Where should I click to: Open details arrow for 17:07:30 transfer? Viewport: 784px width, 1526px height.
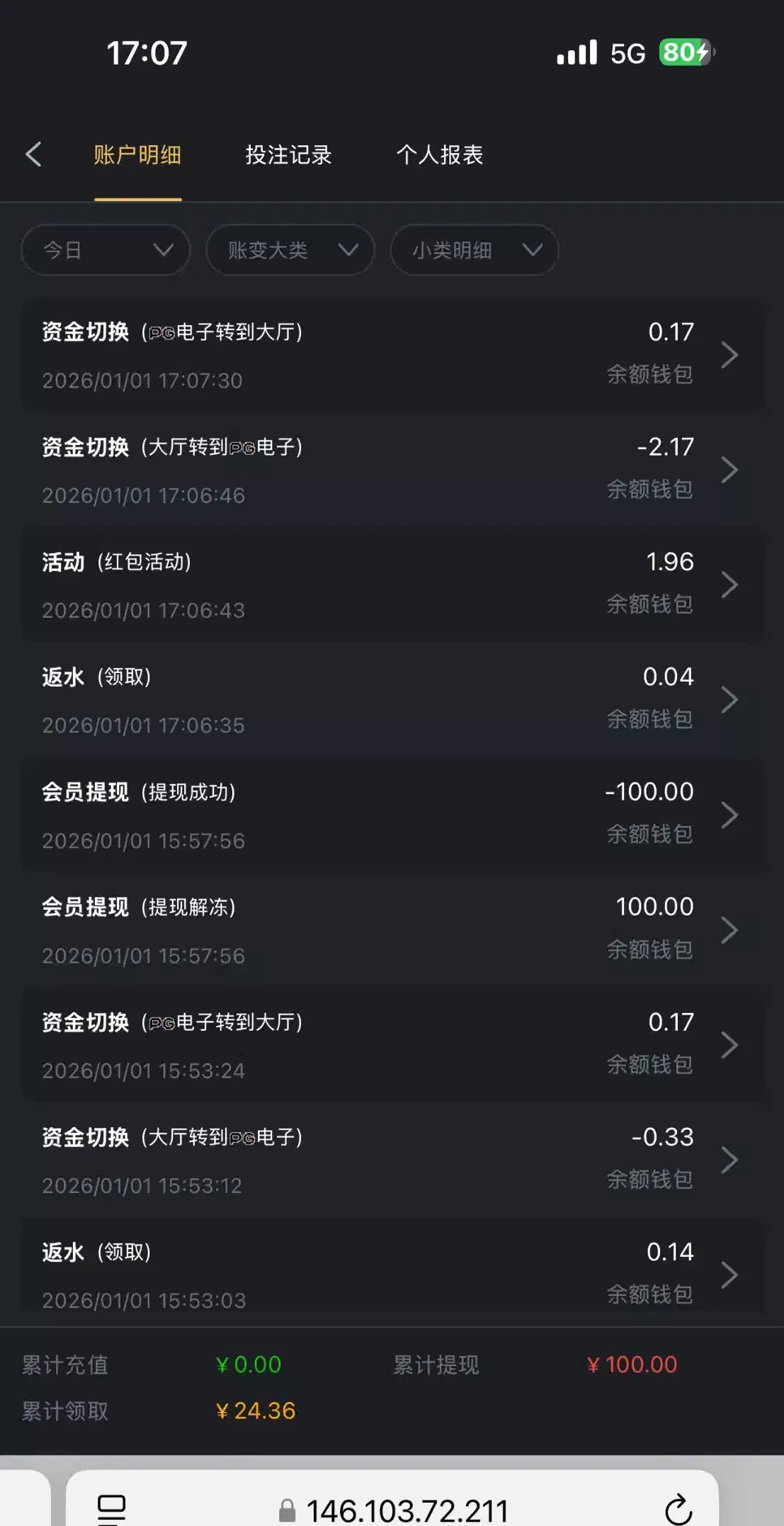pos(729,355)
